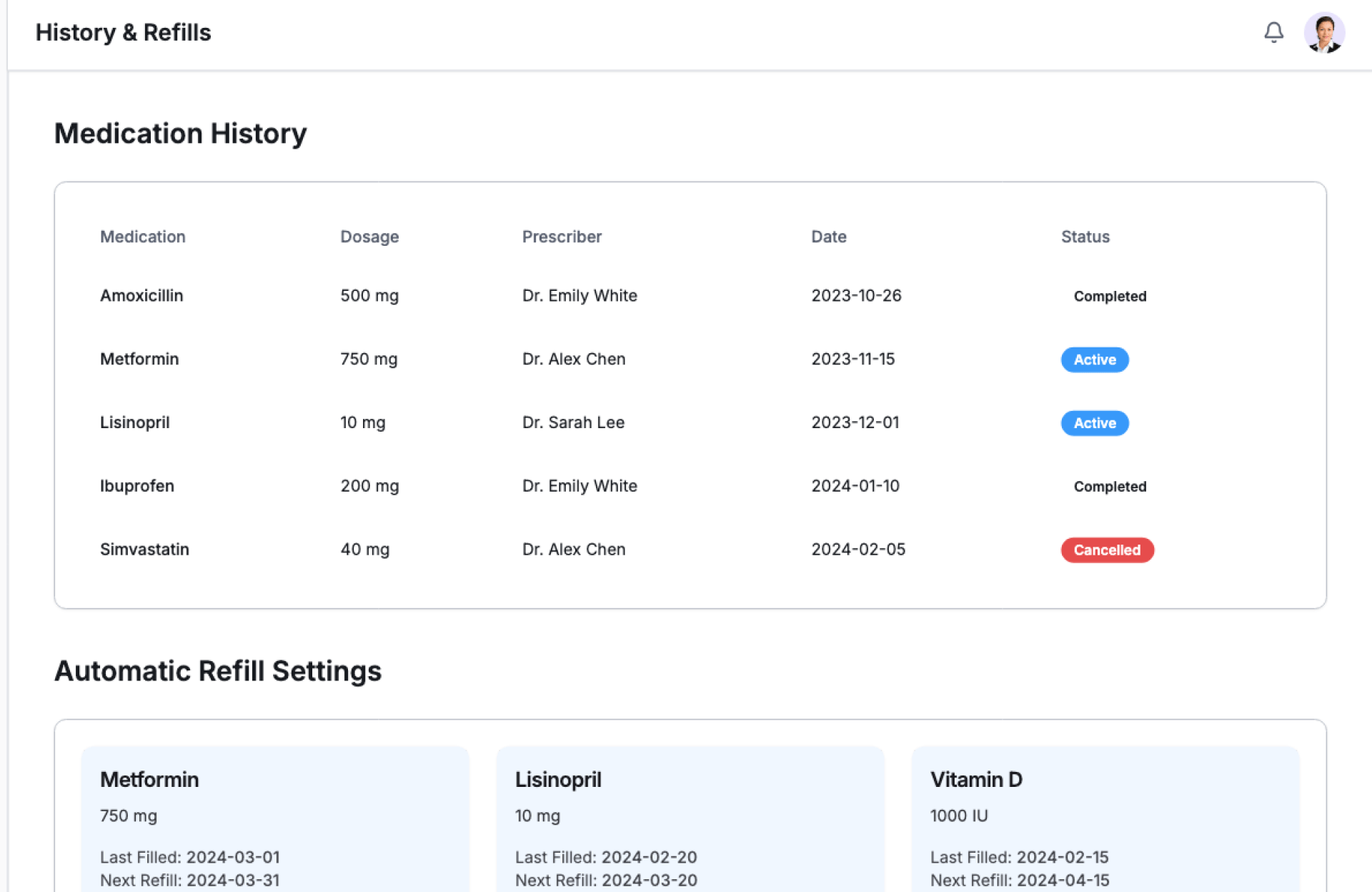Click Dr. Sarah Lee prescriber name
Viewport: 1372px width, 892px height.
[x=573, y=422]
